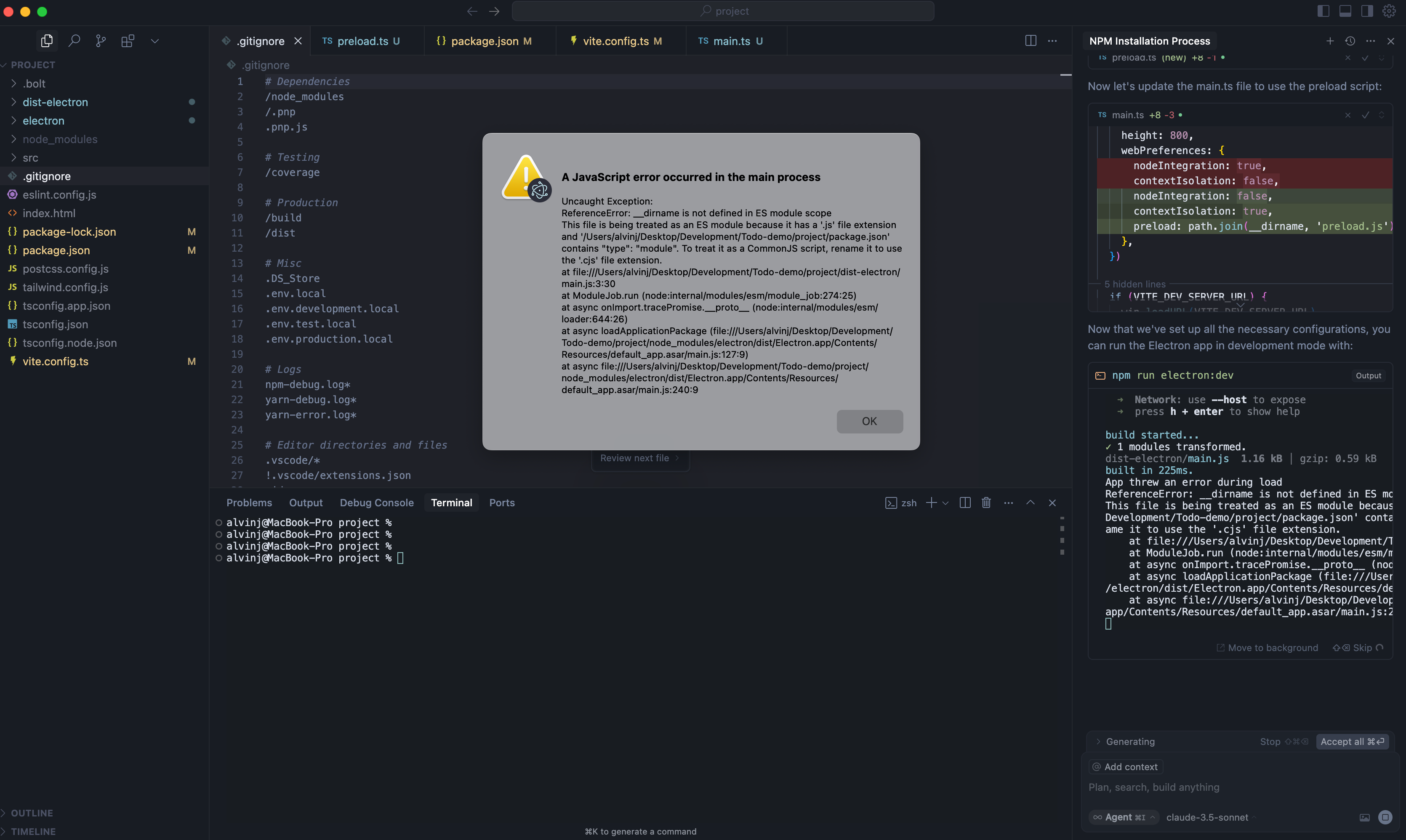Toggle primary sidebar layout icon
1406x840 pixels.
[1323, 11]
